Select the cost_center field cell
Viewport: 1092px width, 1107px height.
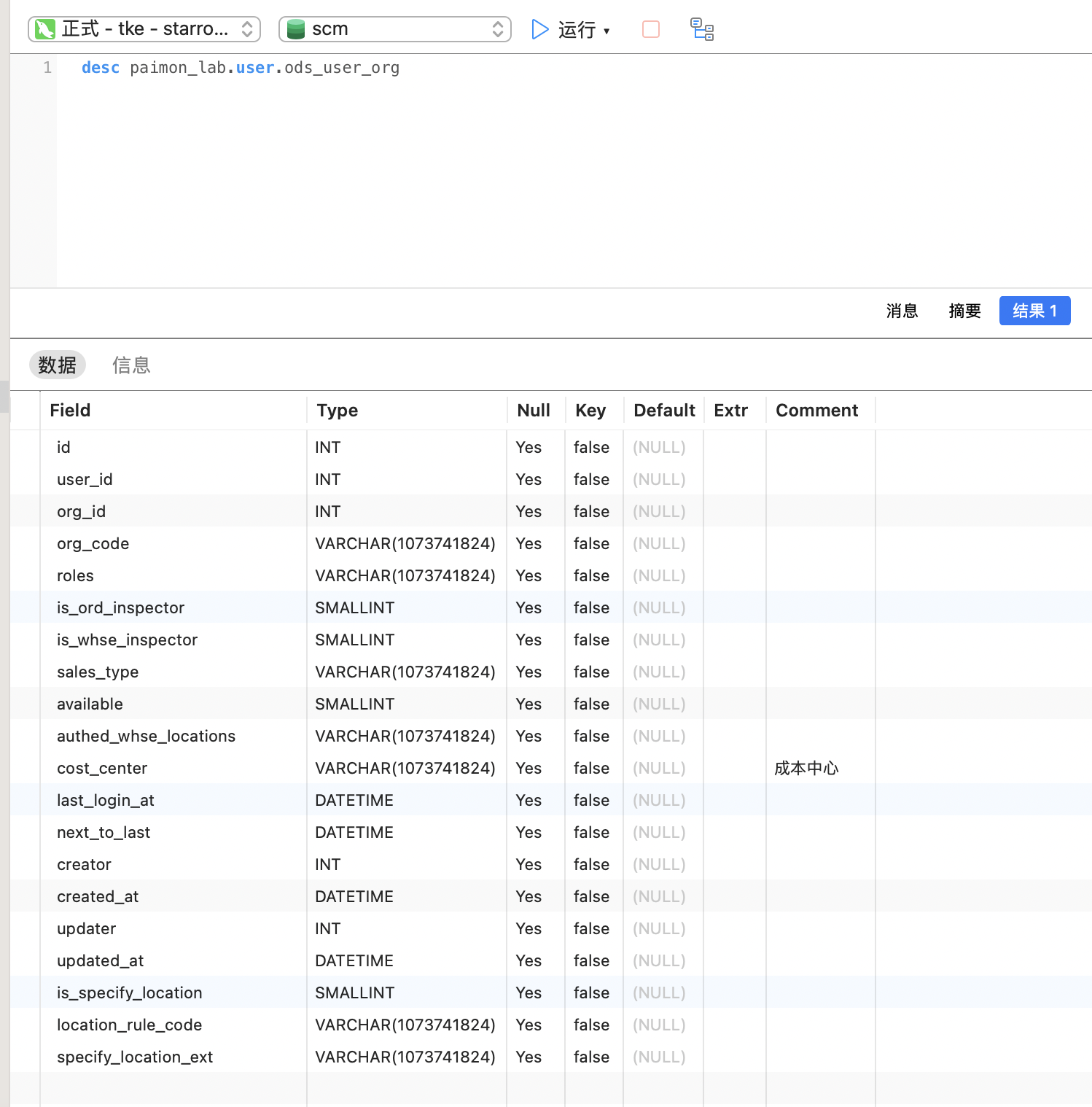pyautogui.click(x=102, y=768)
